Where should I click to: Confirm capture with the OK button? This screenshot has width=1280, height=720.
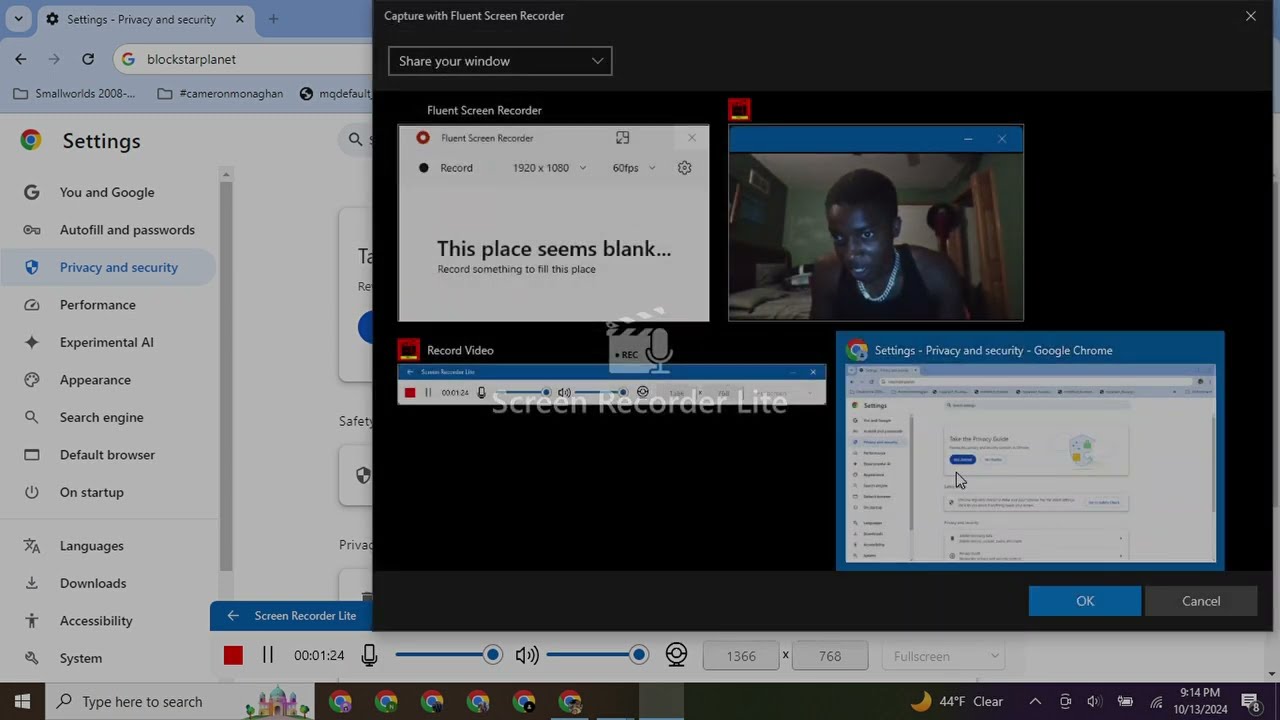click(x=1085, y=601)
